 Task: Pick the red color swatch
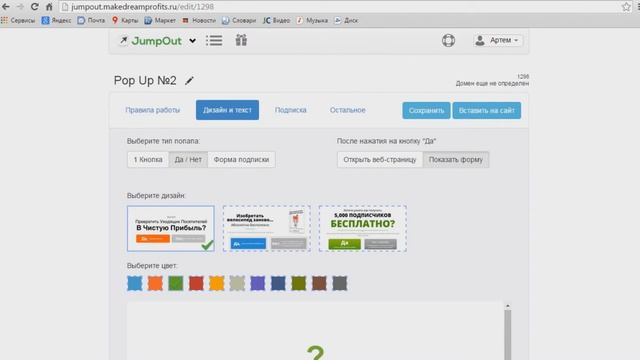coord(196,283)
